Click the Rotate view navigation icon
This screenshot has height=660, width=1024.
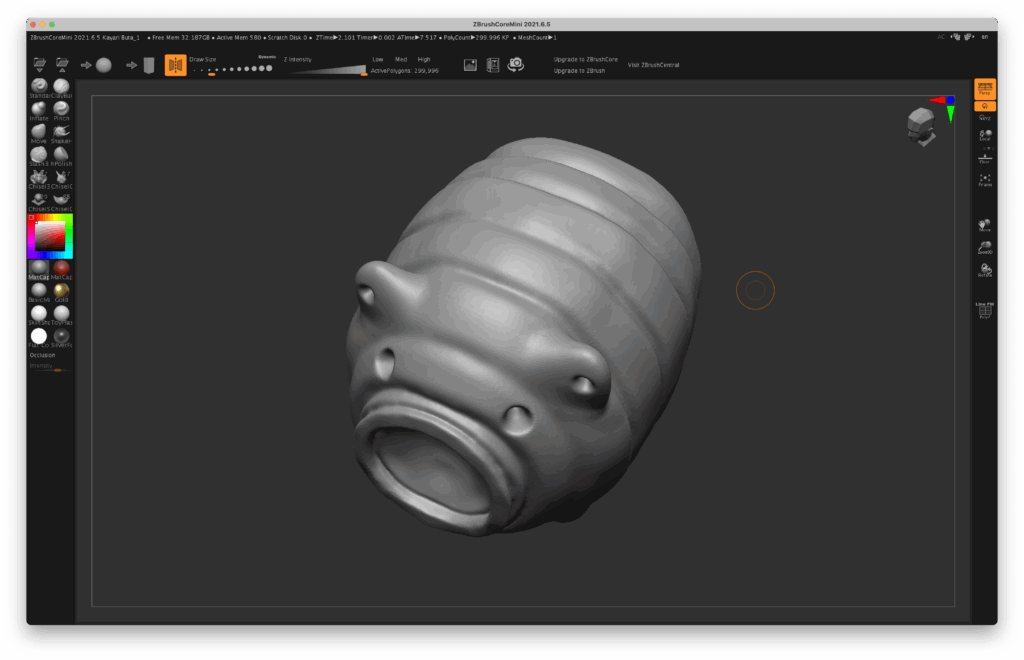[x=985, y=270]
